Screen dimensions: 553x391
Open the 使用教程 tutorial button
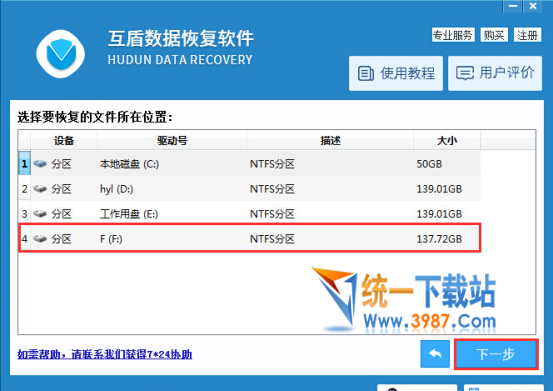coord(396,73)
